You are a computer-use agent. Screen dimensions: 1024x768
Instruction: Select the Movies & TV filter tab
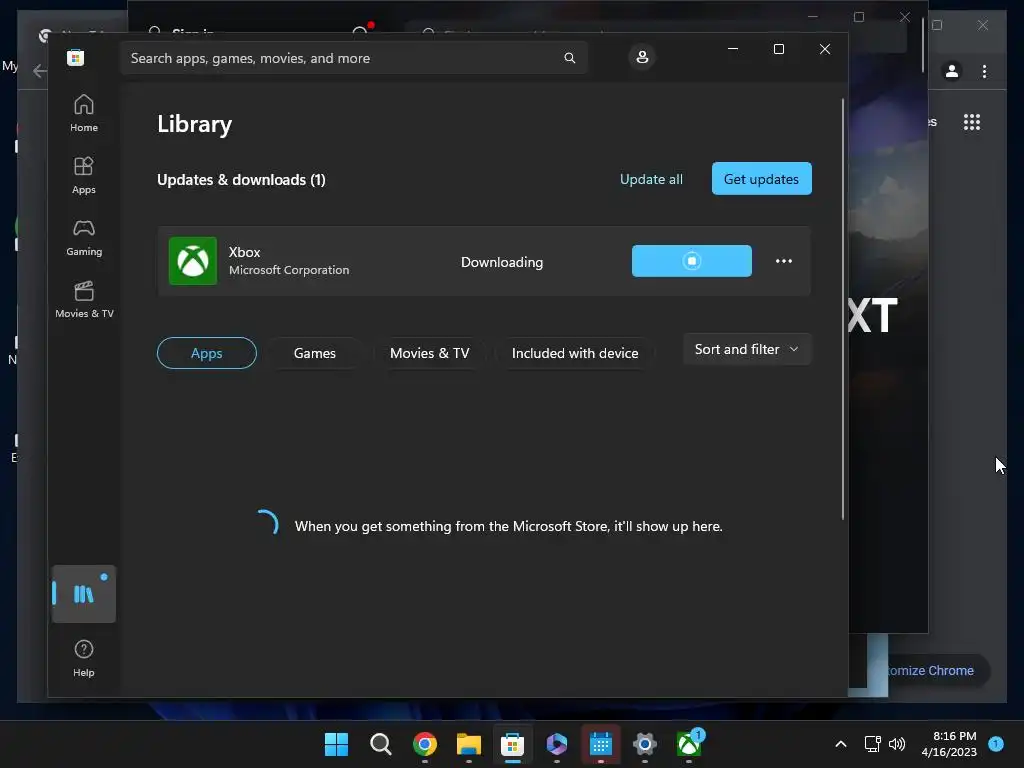tap(430, 353)
